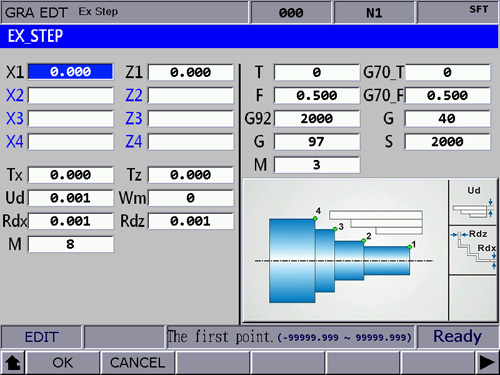Select the Ud cutting depth field
The height and width of the screenshot is (375, 500).
70,198
